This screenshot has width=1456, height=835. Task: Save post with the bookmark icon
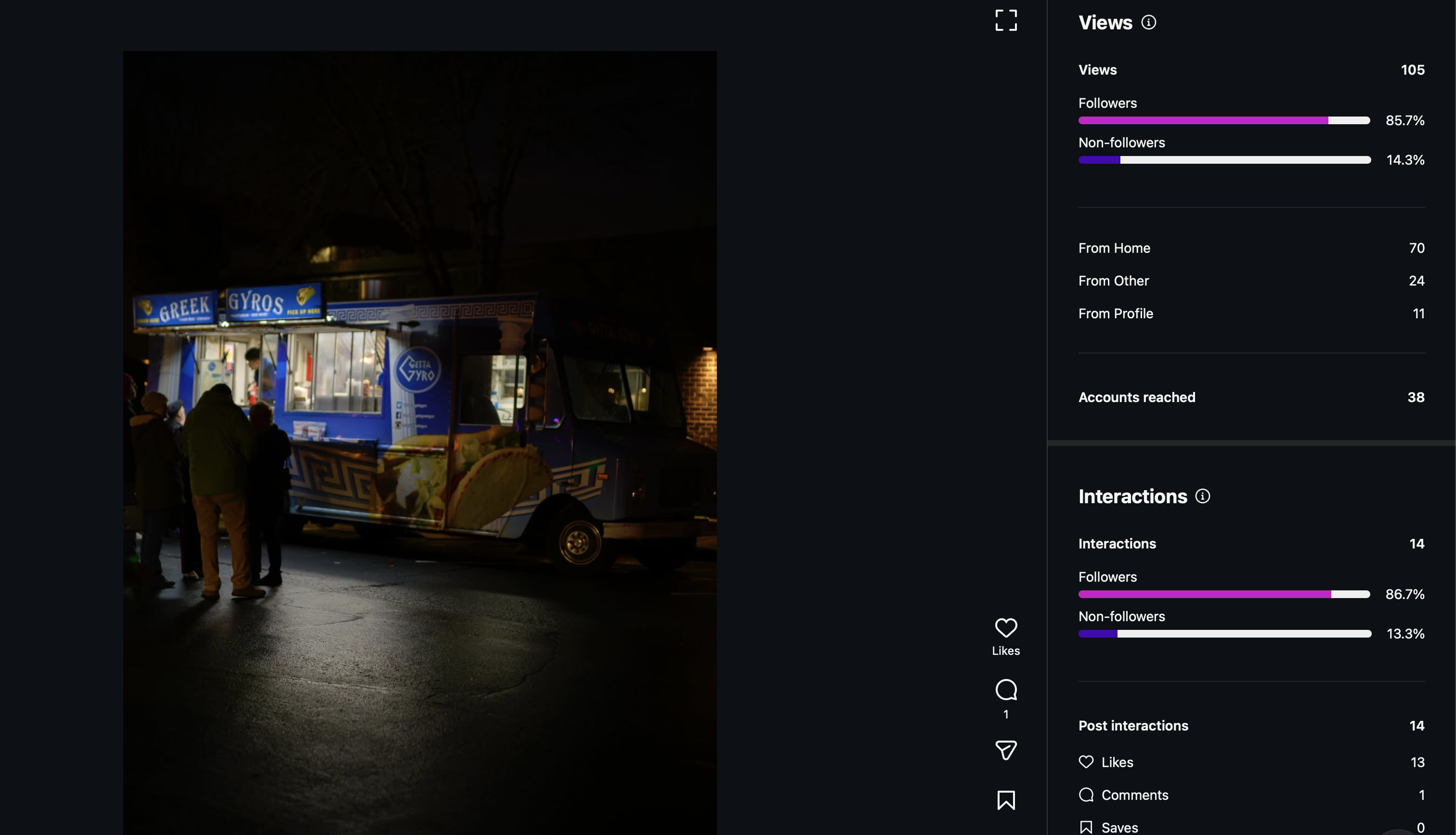(1006, 800)
